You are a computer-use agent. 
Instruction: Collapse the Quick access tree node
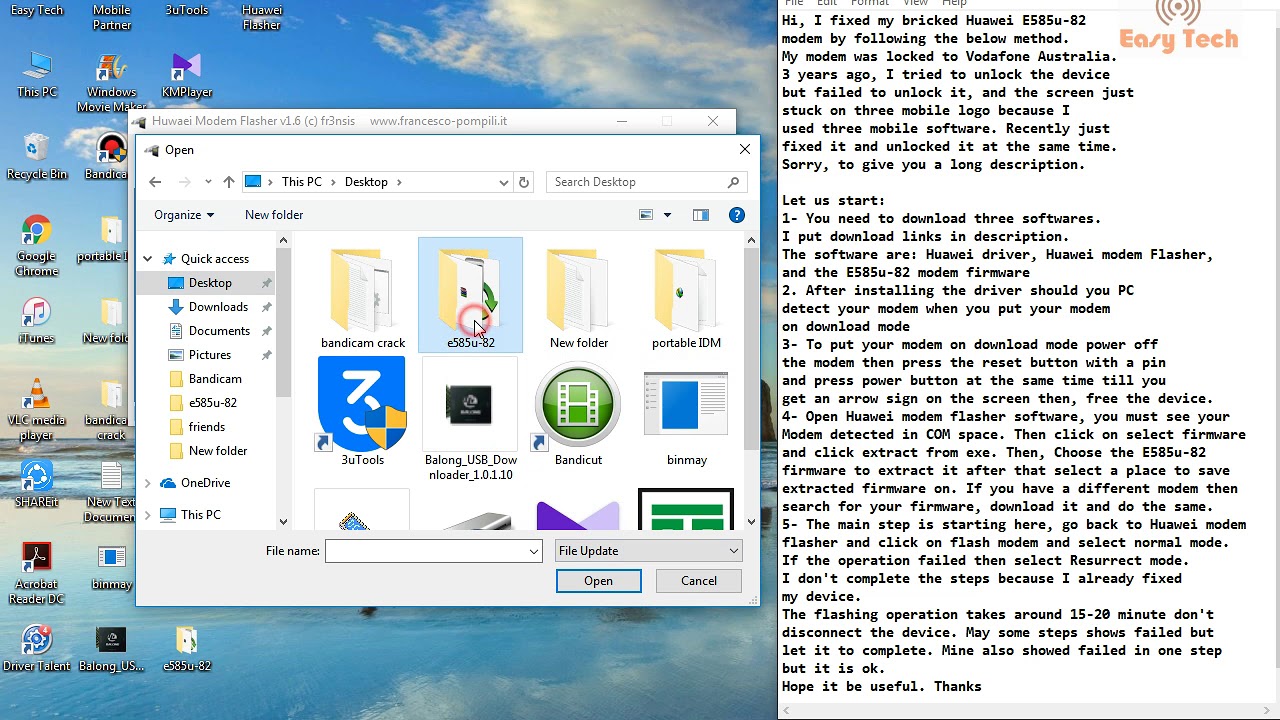(147, 259)
